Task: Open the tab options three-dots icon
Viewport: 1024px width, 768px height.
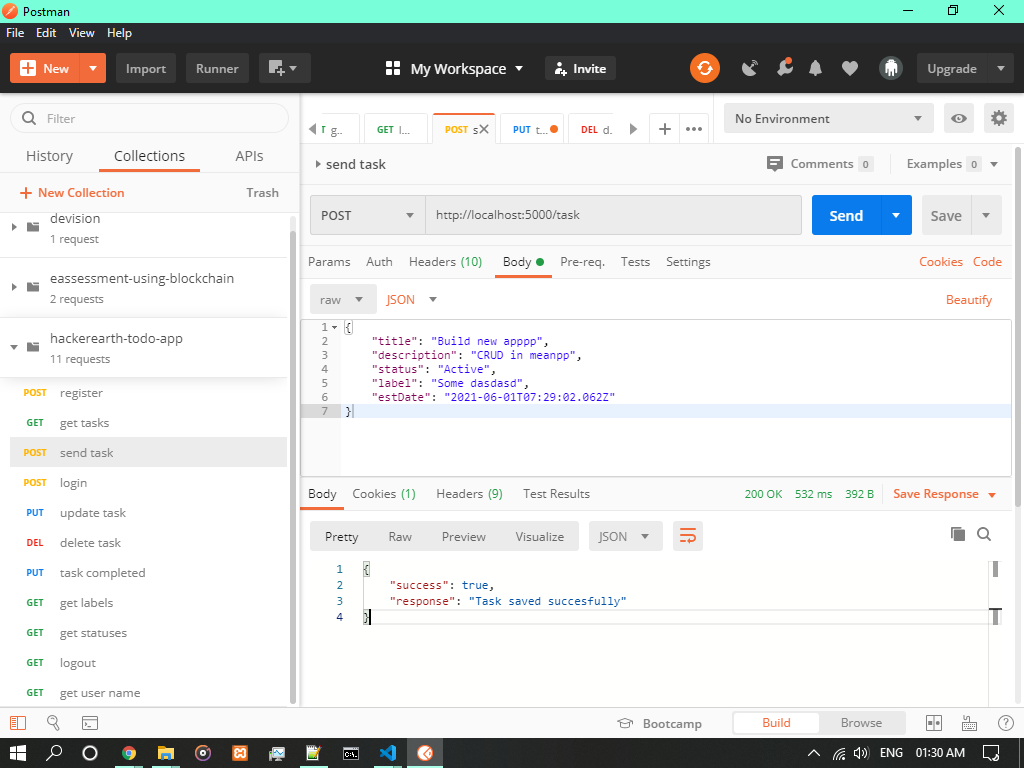Action: (694, 129)
